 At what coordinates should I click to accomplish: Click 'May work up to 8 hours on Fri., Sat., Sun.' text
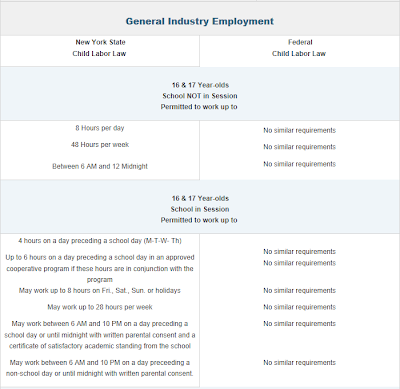click(100, 291)
